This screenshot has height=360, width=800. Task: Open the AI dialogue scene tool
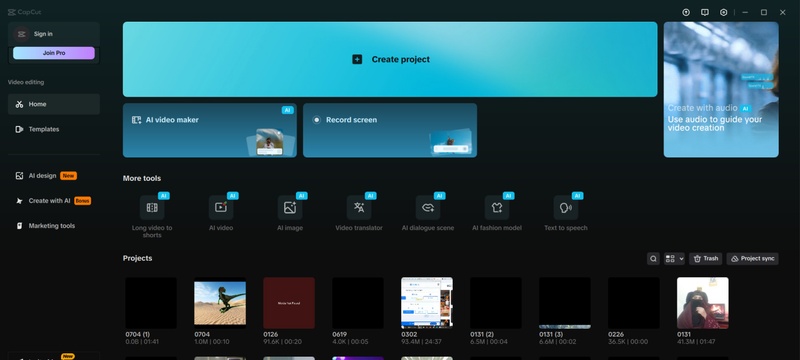tap(428, 208)
